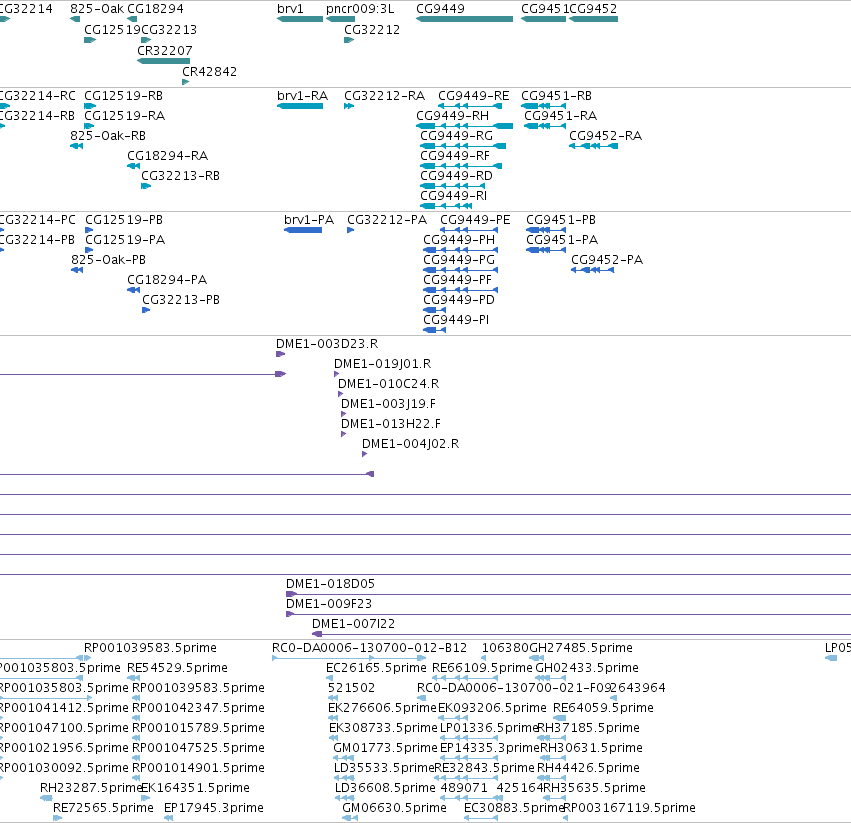Image resolution: width=851 pixels, height=823 pixels.
Task: Click BAC end DME1-003D23.R
Action: pos(280,354)
